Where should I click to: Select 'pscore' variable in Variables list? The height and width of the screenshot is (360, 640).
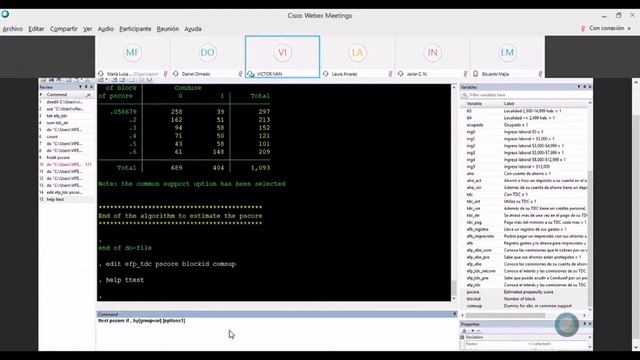tap(524, 292)
